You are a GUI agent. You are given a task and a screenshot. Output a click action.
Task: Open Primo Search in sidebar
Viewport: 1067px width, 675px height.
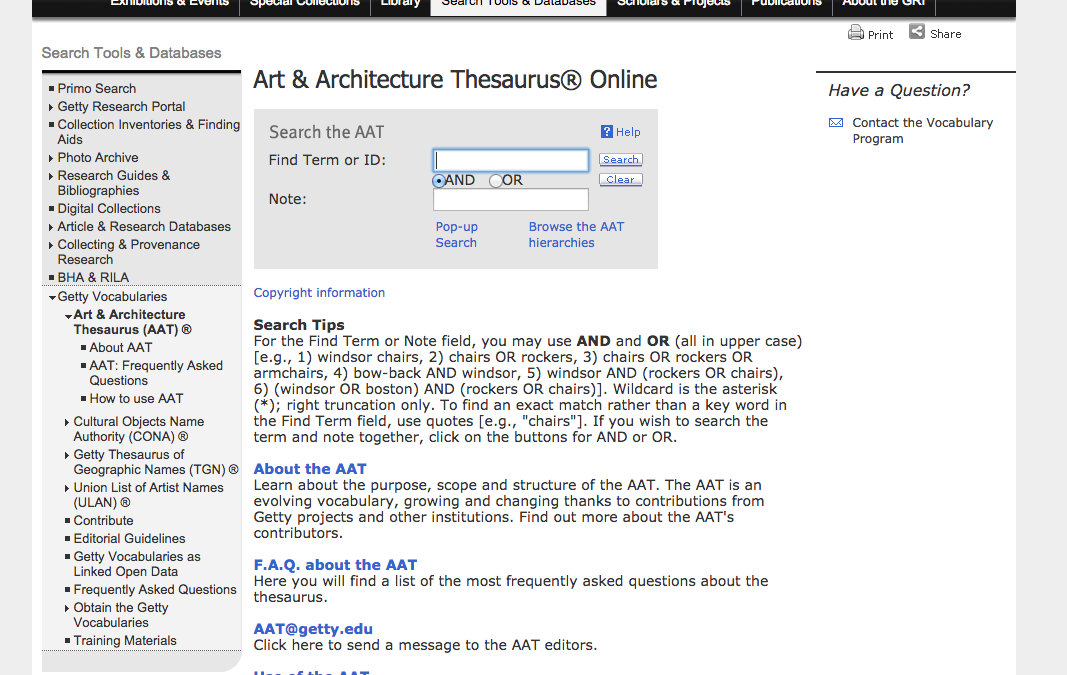coord(97,88)
